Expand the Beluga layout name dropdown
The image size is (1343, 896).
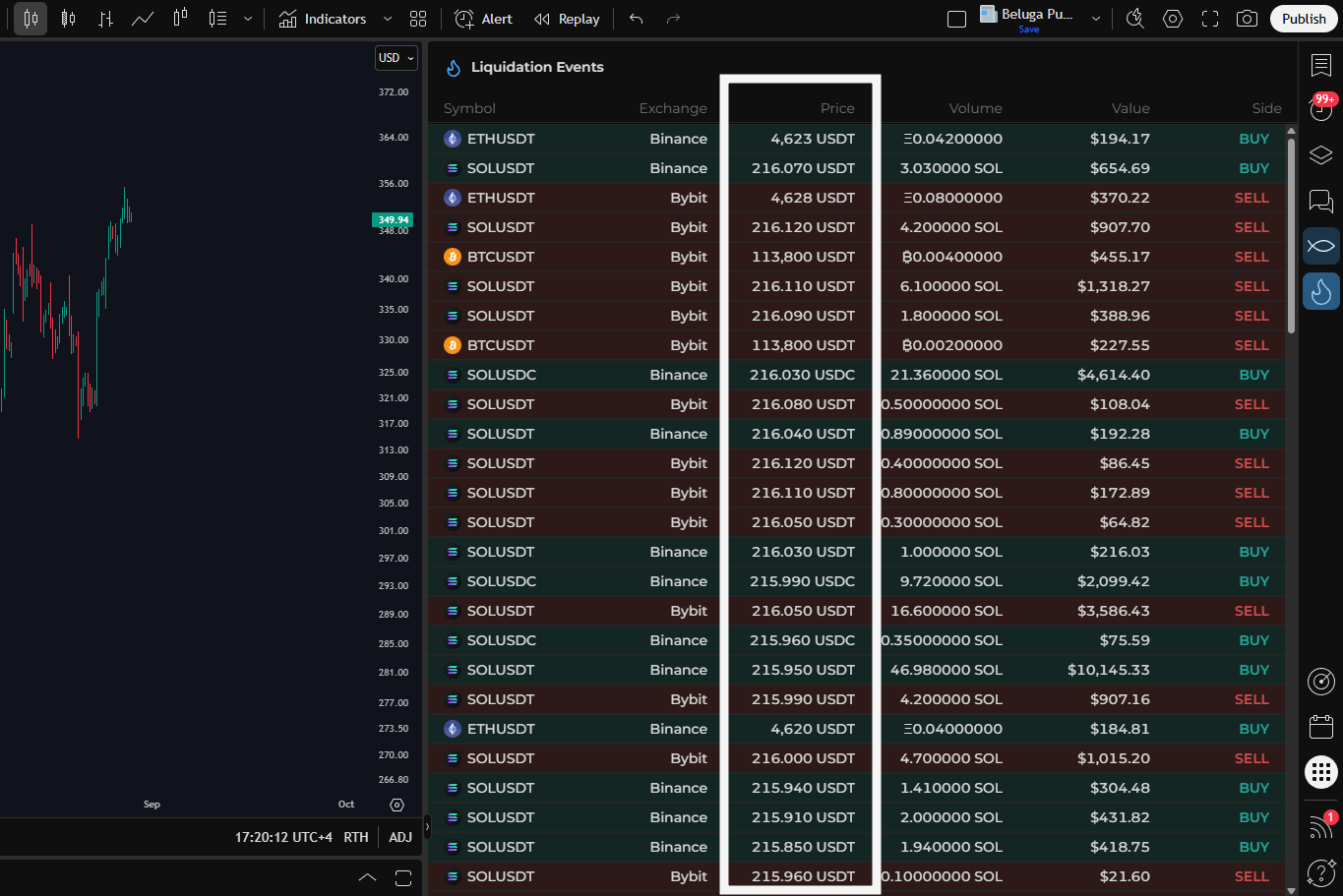1096,19
